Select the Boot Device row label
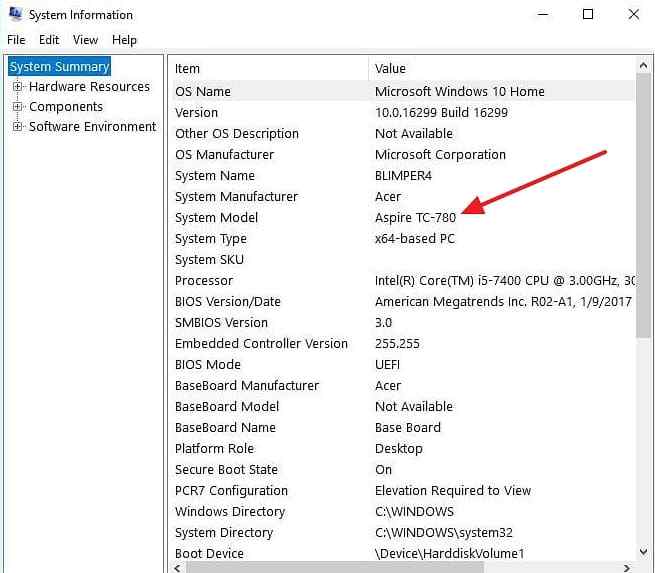The height and width of the screenshot is (573, 655). click(209, 554)
